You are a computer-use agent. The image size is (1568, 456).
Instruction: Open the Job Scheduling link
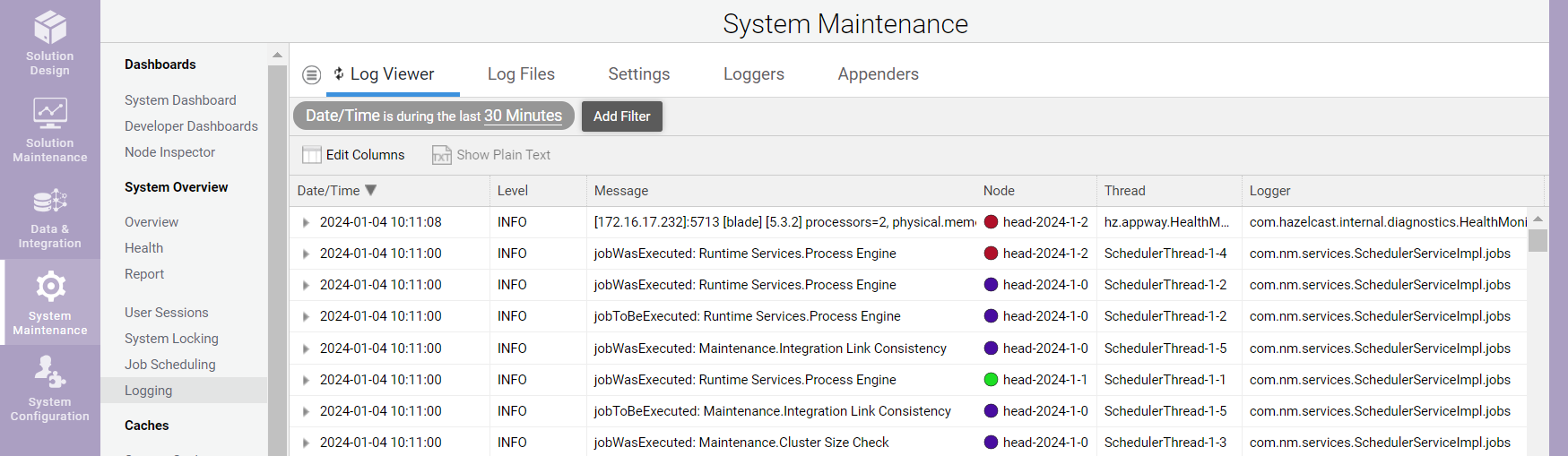[170, 365]
